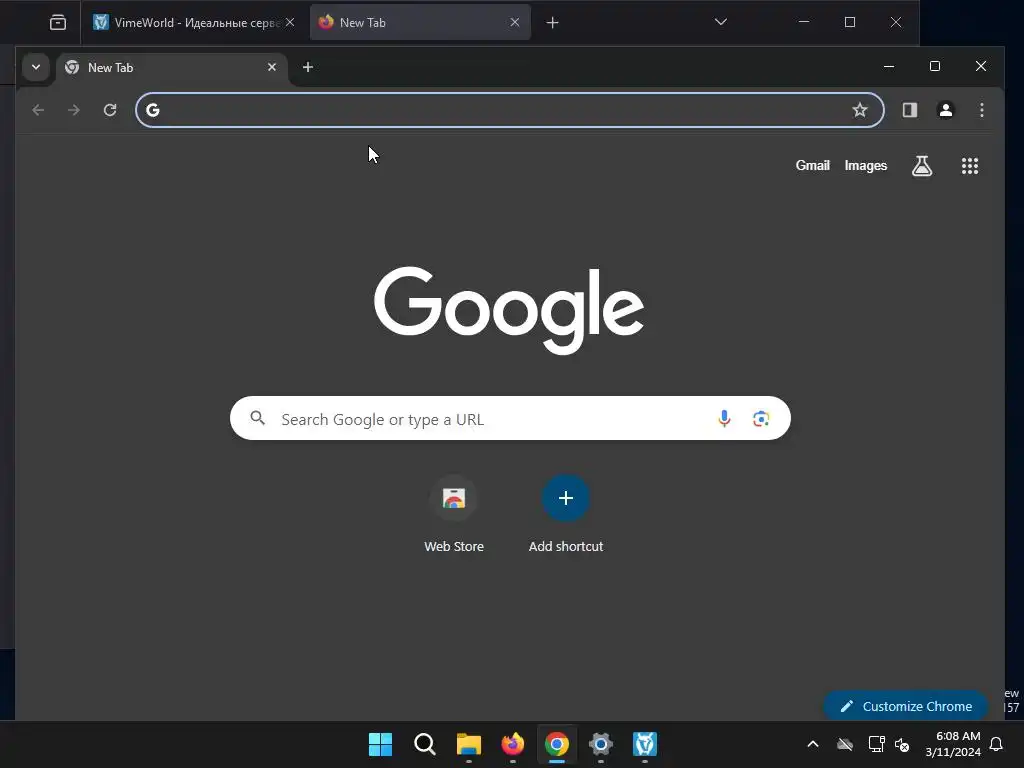Open the clock showing 6:08 AM
The width and height of the screenshot is (1024, 768).
click(x=952, y=744)
